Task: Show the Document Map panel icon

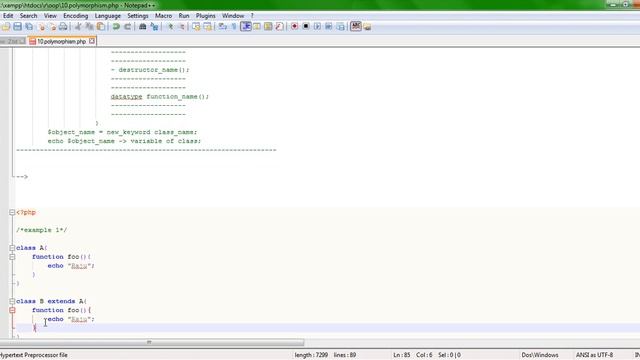Action: pyautogui.click(x=268, y=27)
